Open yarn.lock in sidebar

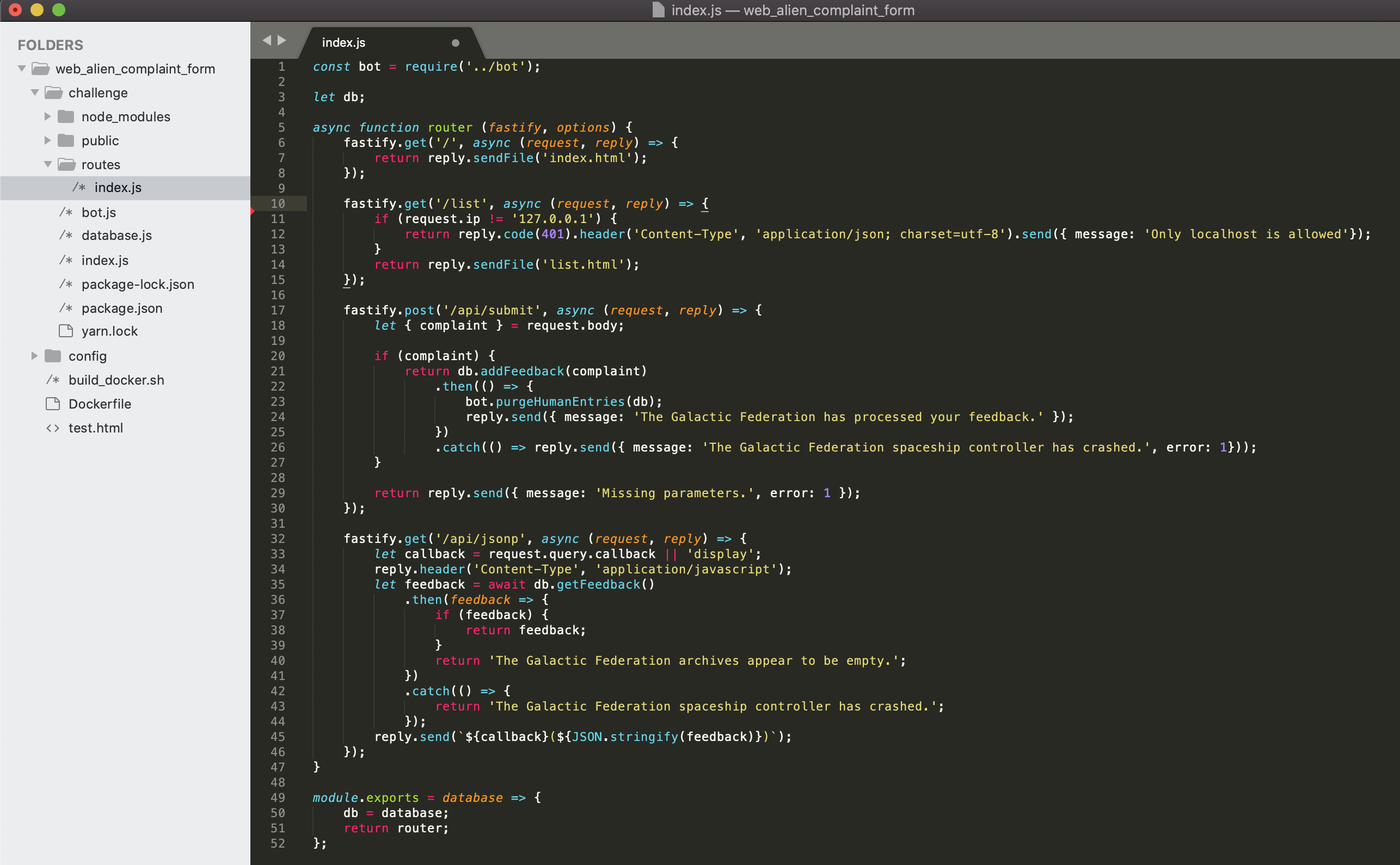[x=109, y=331]
